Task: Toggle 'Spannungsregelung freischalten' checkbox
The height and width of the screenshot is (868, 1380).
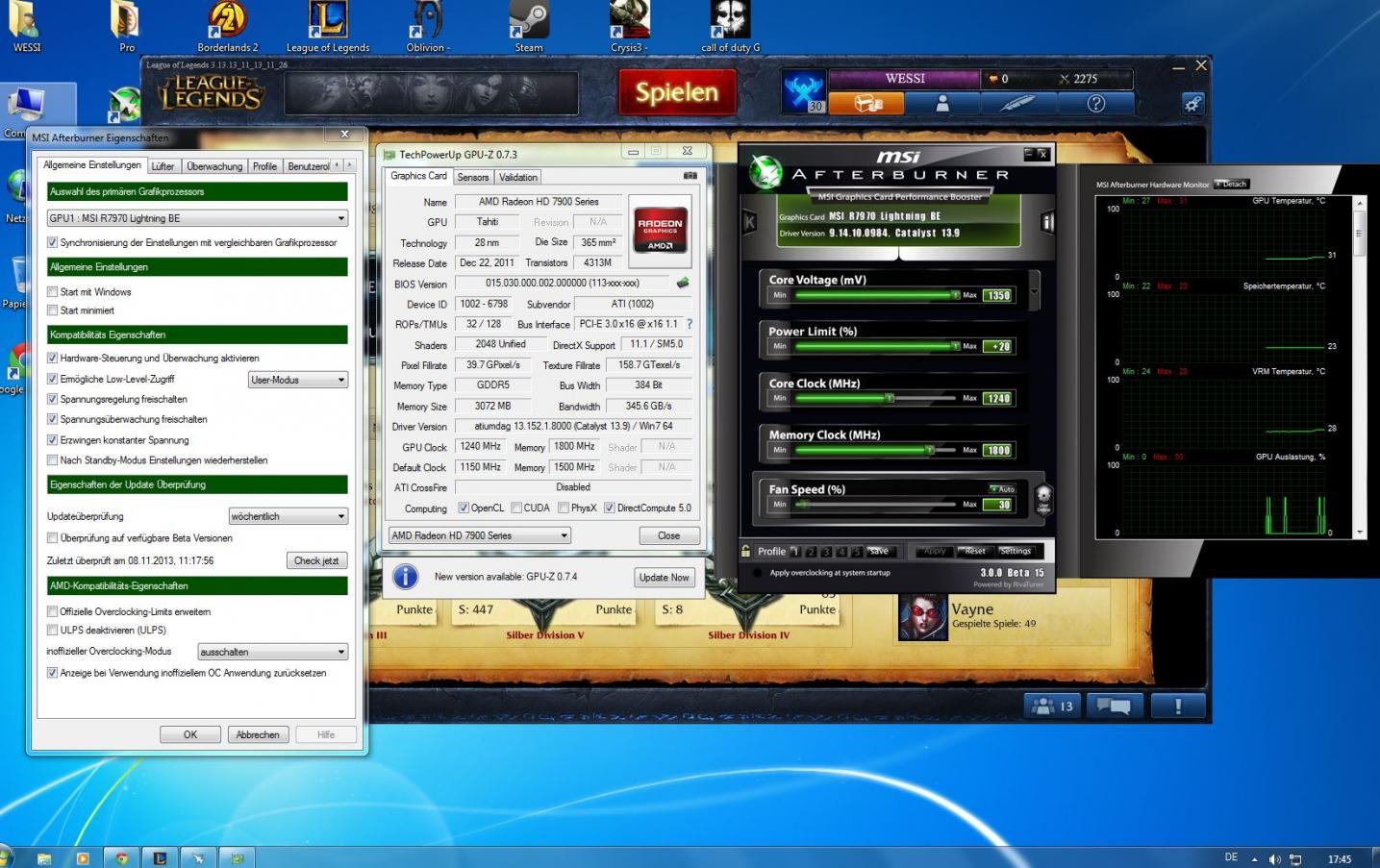Action: [x=52, y=399]
